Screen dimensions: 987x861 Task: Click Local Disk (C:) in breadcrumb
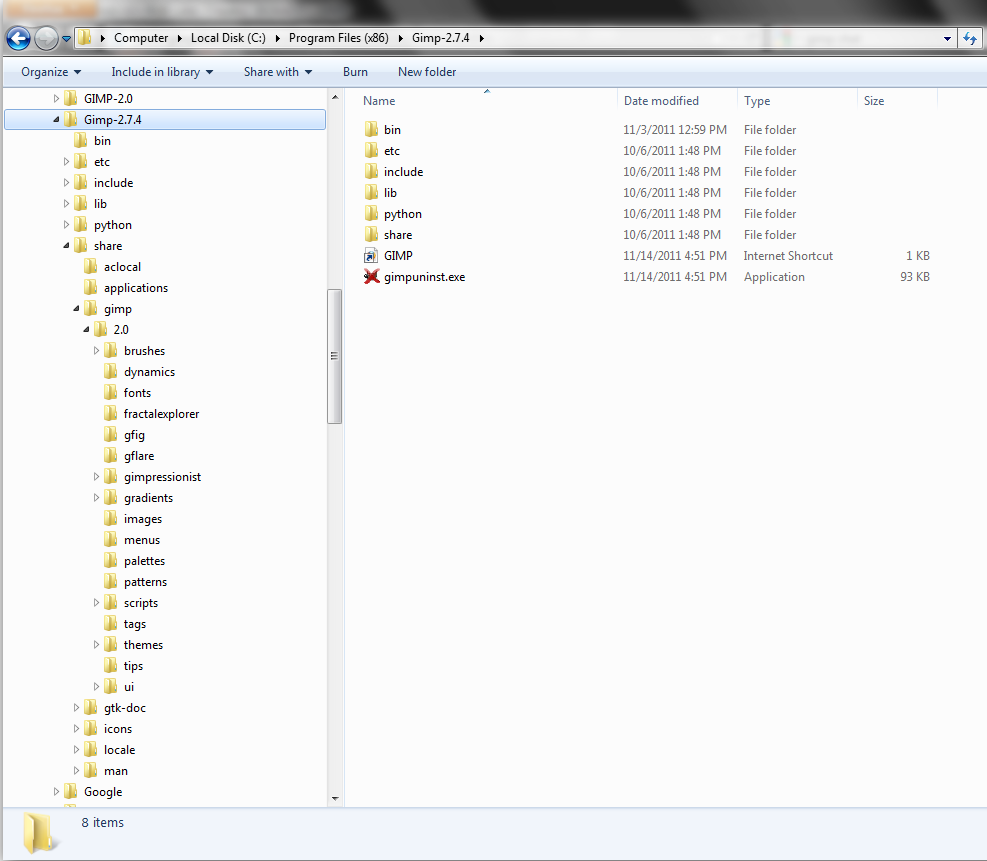pos(228,38)
